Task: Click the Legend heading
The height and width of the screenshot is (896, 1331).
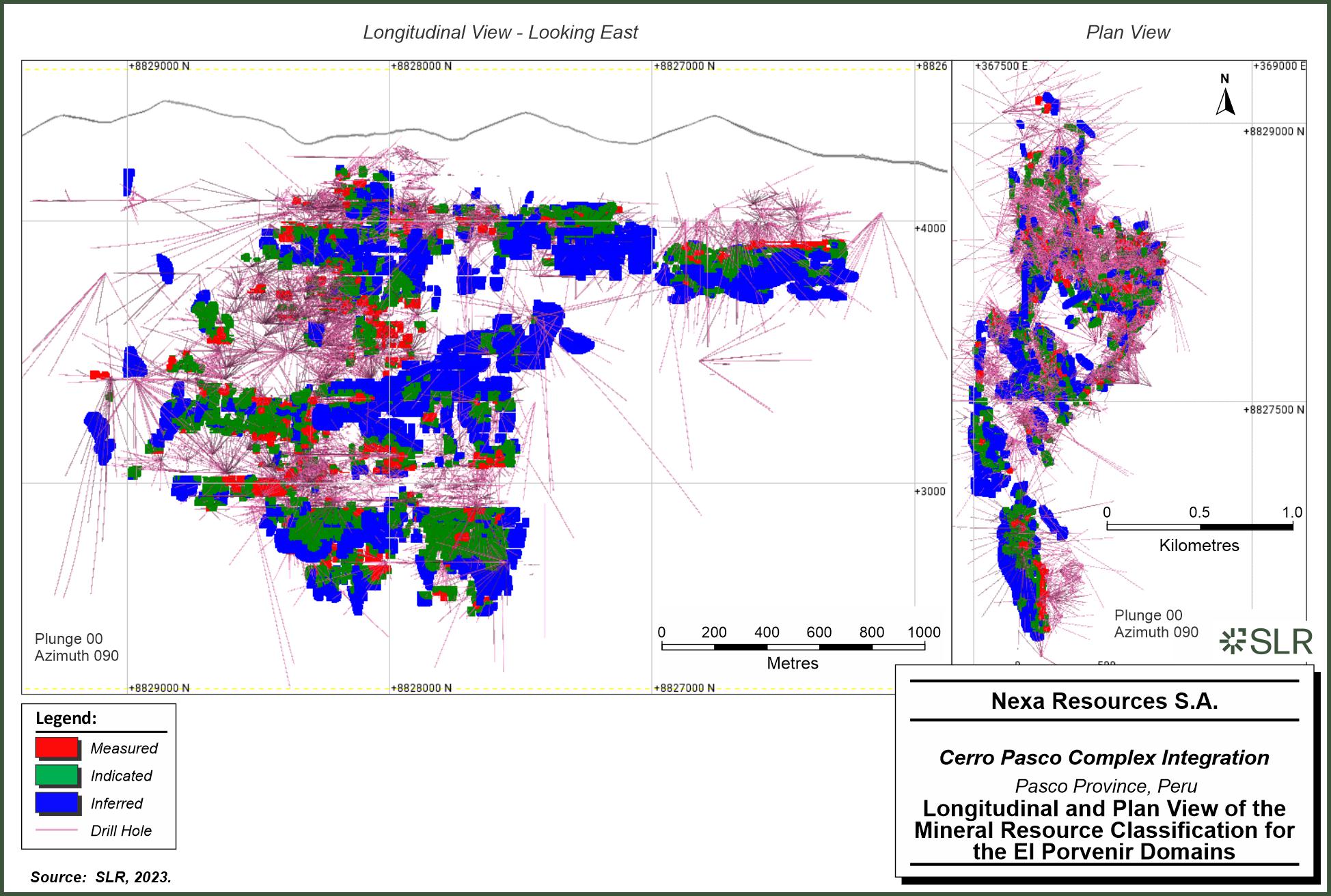Action: [66, 718]
